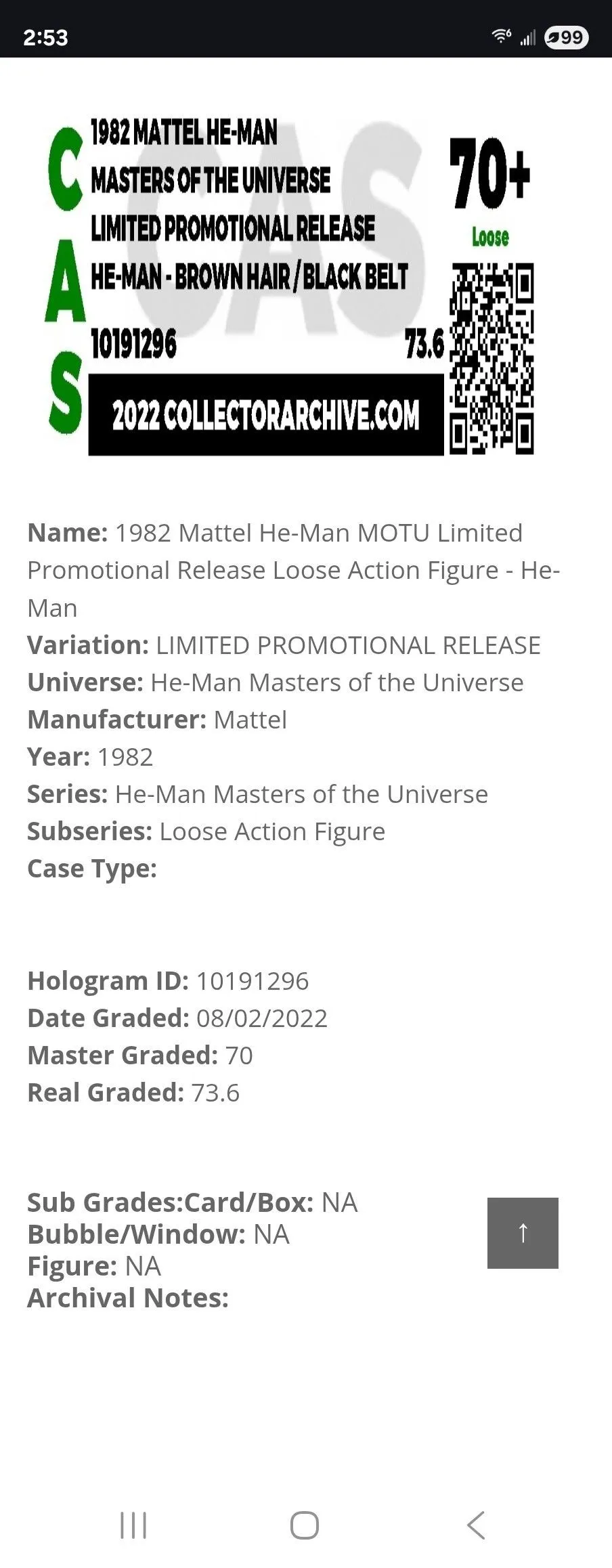Tap the Archival Notes heading

point(128,1298)
